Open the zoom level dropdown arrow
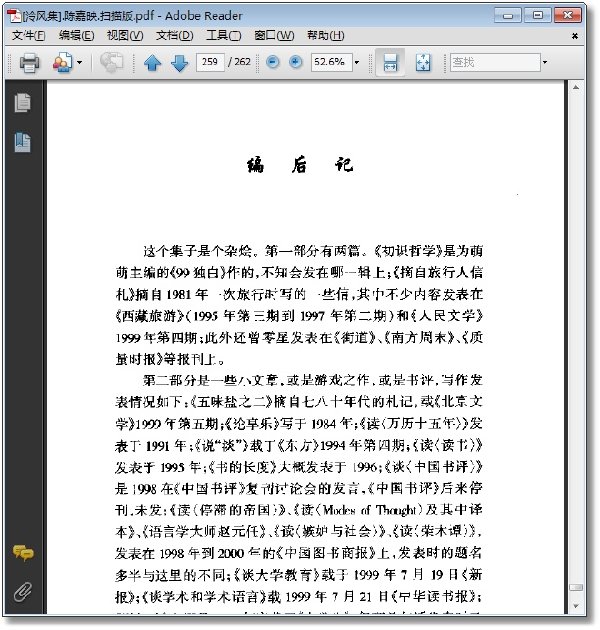Viewport: 600px width, 630px height. click(356, 63)
